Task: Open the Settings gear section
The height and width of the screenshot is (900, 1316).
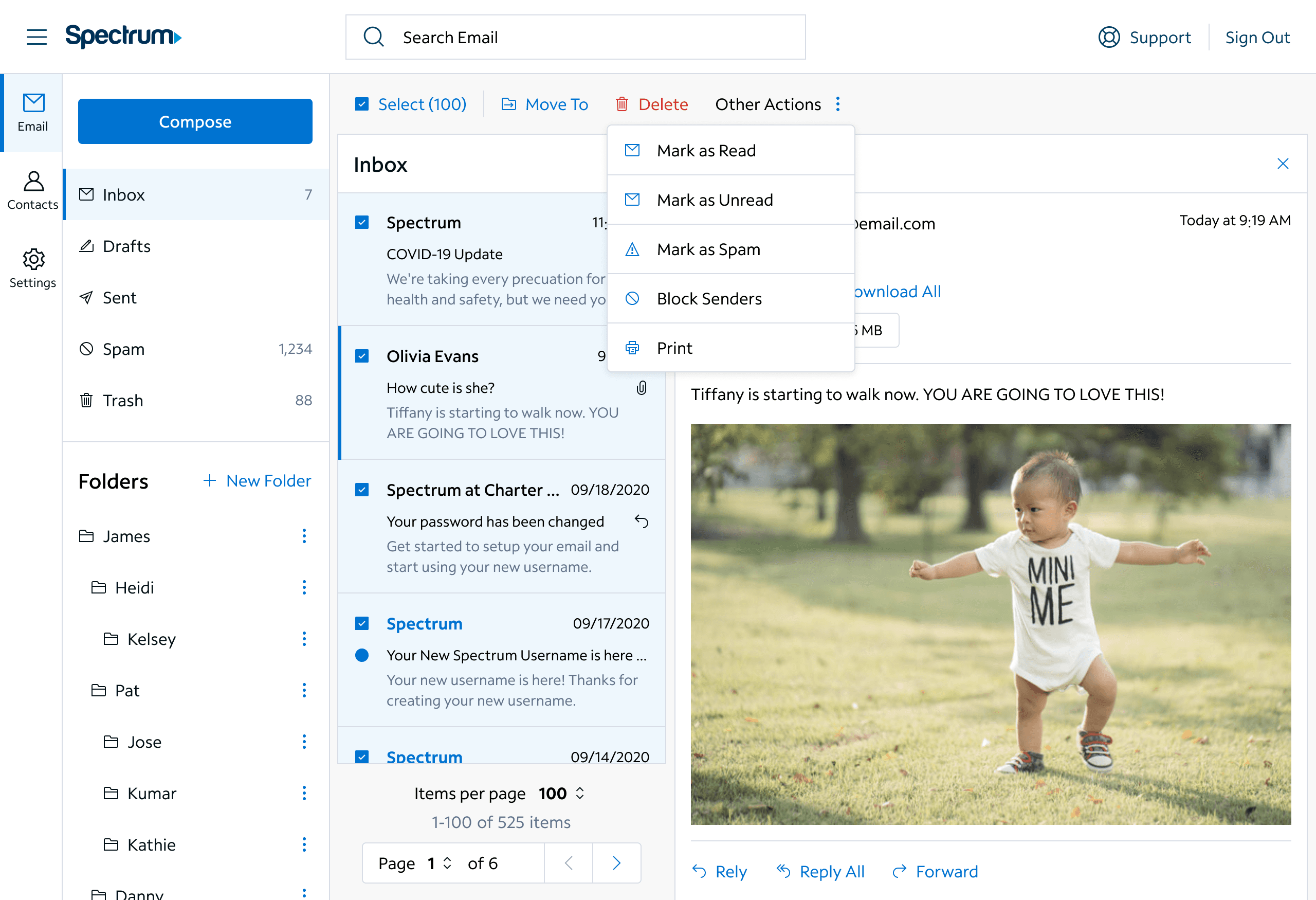Action: click(x=33, y=269)
